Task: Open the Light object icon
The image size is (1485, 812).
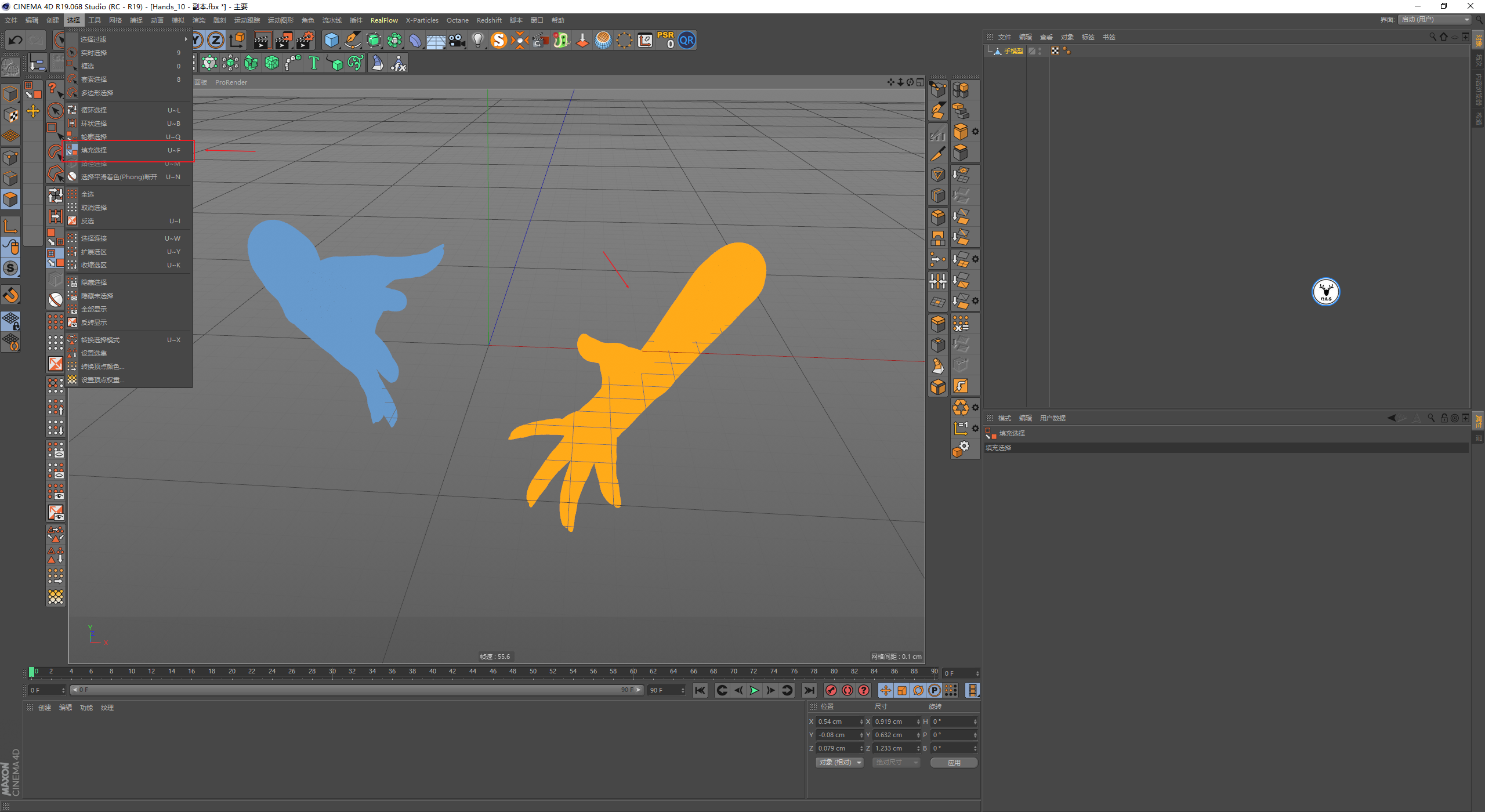Action: 477,41
